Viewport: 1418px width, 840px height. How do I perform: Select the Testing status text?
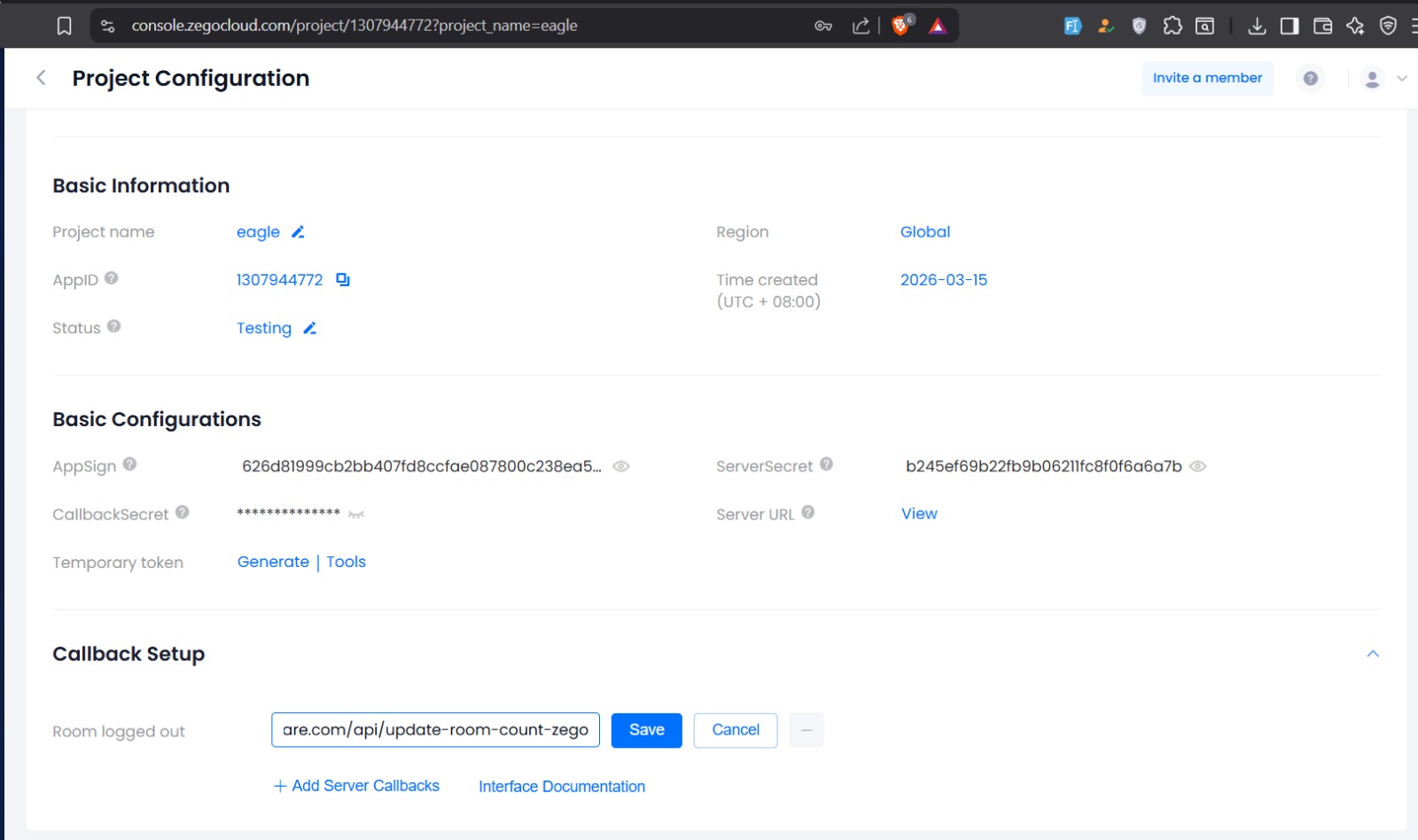click(x=264, y=329)
